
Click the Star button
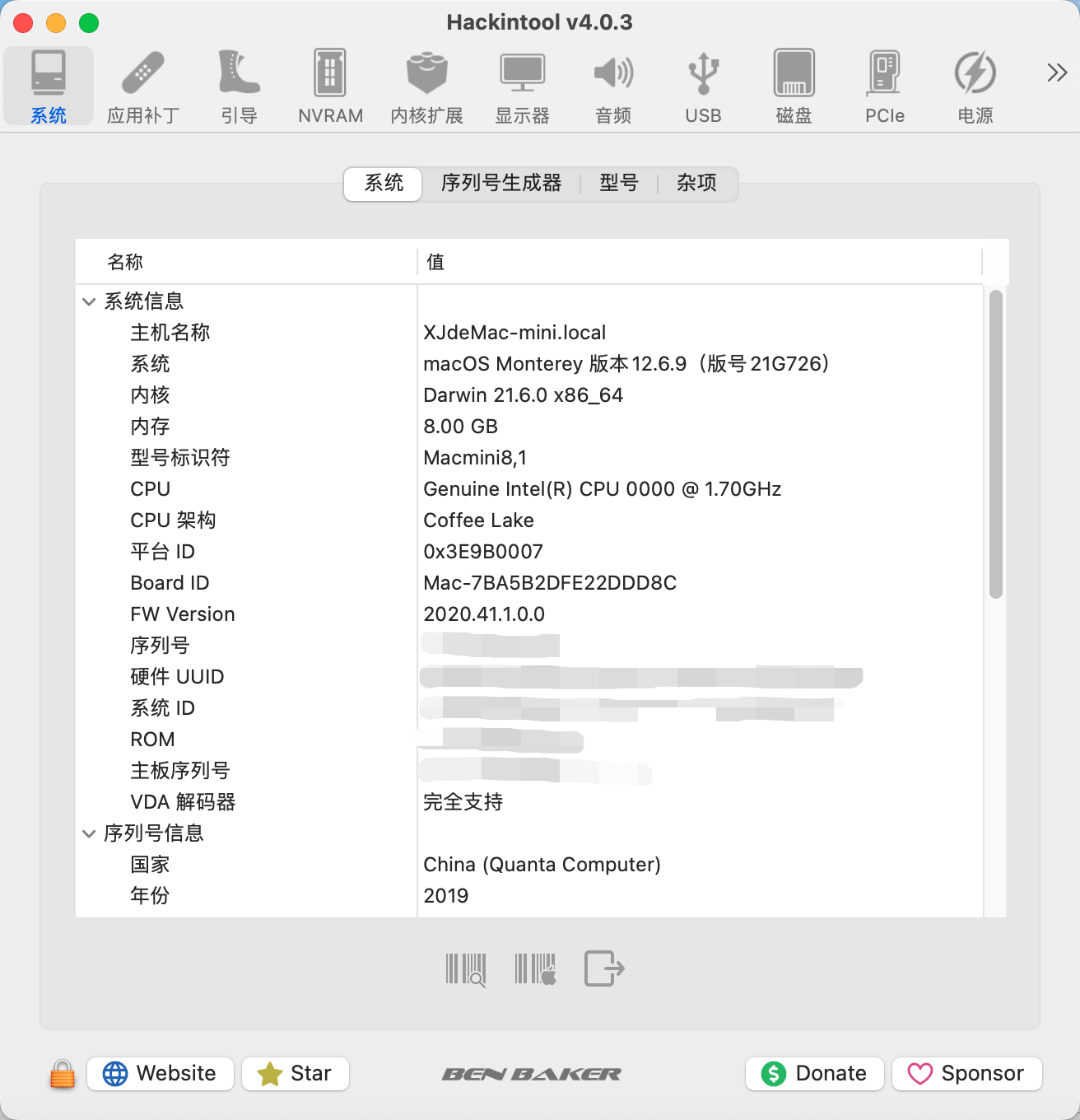(x=296, y=1074)
